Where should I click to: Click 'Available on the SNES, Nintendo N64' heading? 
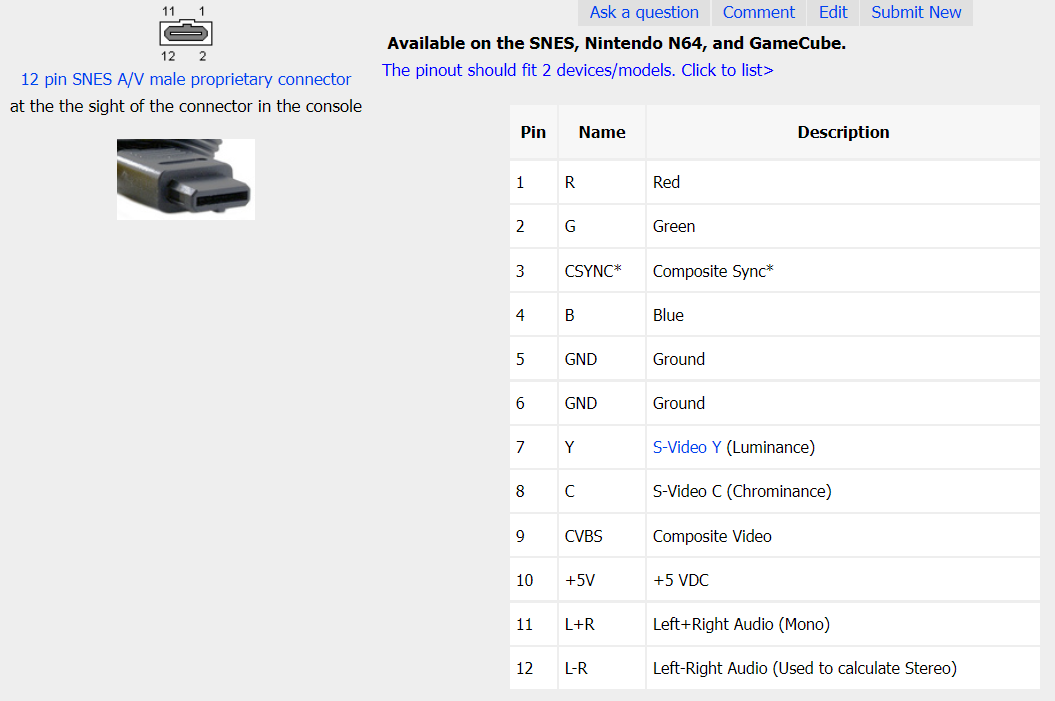616,43
